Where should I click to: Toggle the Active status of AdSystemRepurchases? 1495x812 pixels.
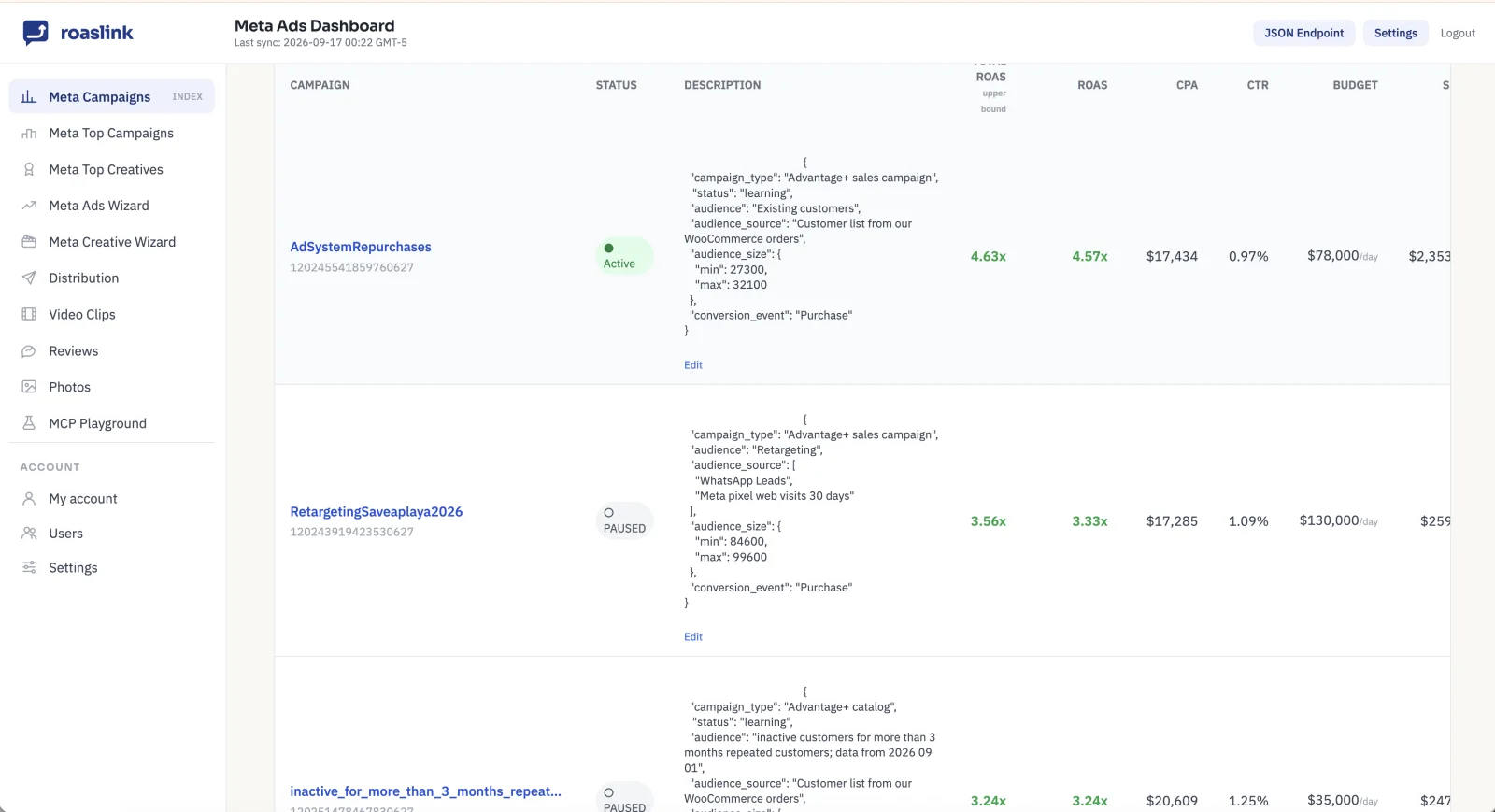624,255
